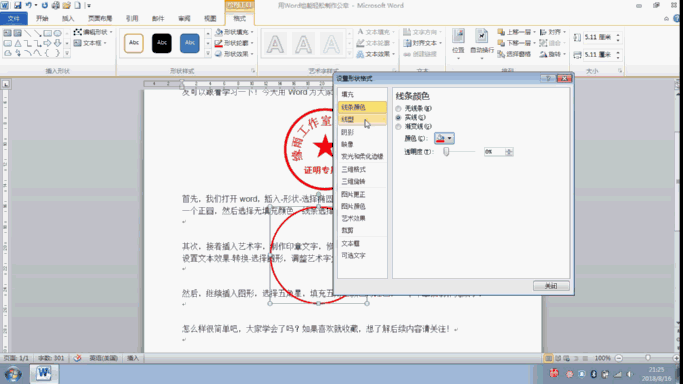683x384 pixels.
Task: Click the New document icon in quick access toolbar
Action: click(x=78, y=5)
